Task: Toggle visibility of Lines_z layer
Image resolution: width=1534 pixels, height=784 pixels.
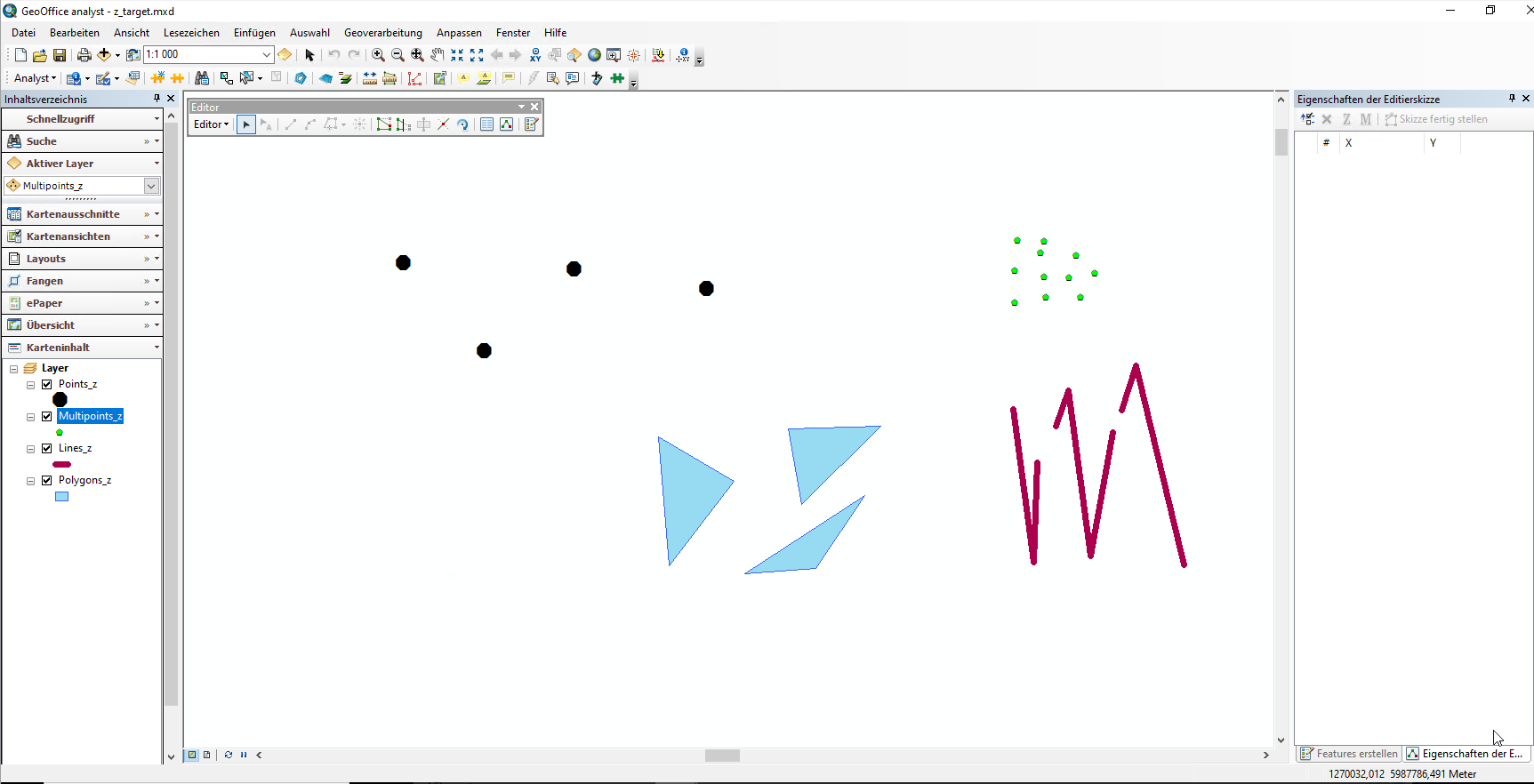Action: [47, 448]
